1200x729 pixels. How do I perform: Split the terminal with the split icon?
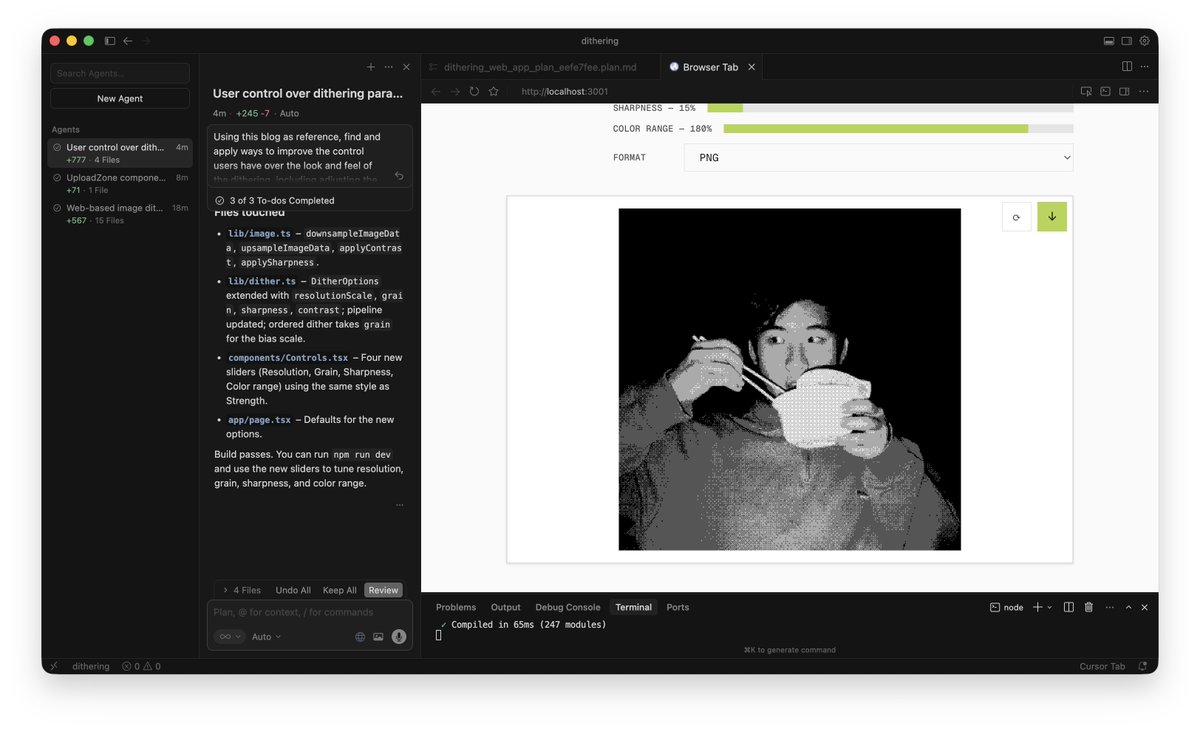[1069, 607]
